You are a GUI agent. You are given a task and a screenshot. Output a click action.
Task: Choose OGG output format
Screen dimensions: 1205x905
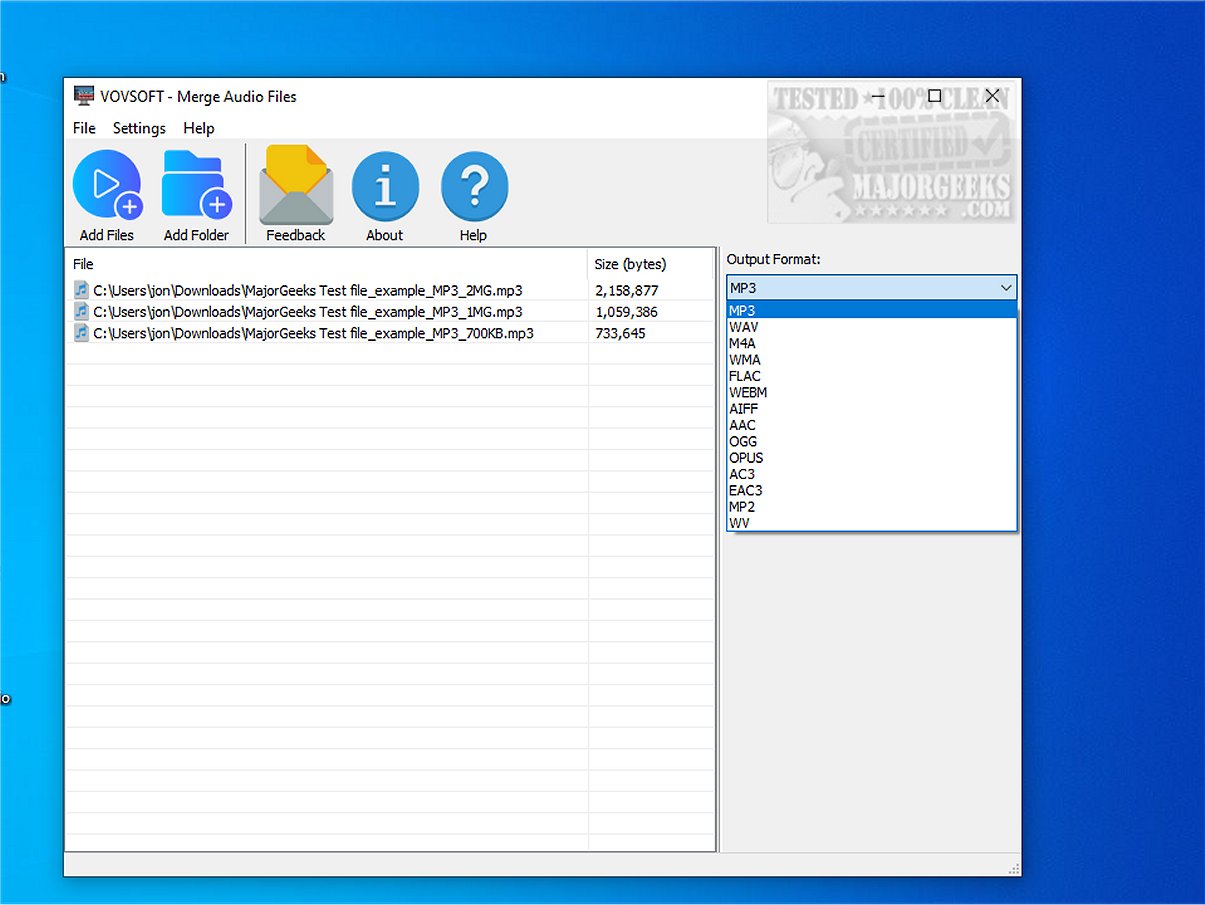872,441
